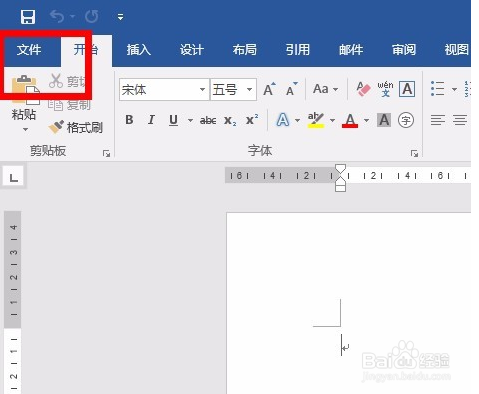Click the enclosed character 字 icon
This screenshot has width=479, height=394.
[406, 120]
